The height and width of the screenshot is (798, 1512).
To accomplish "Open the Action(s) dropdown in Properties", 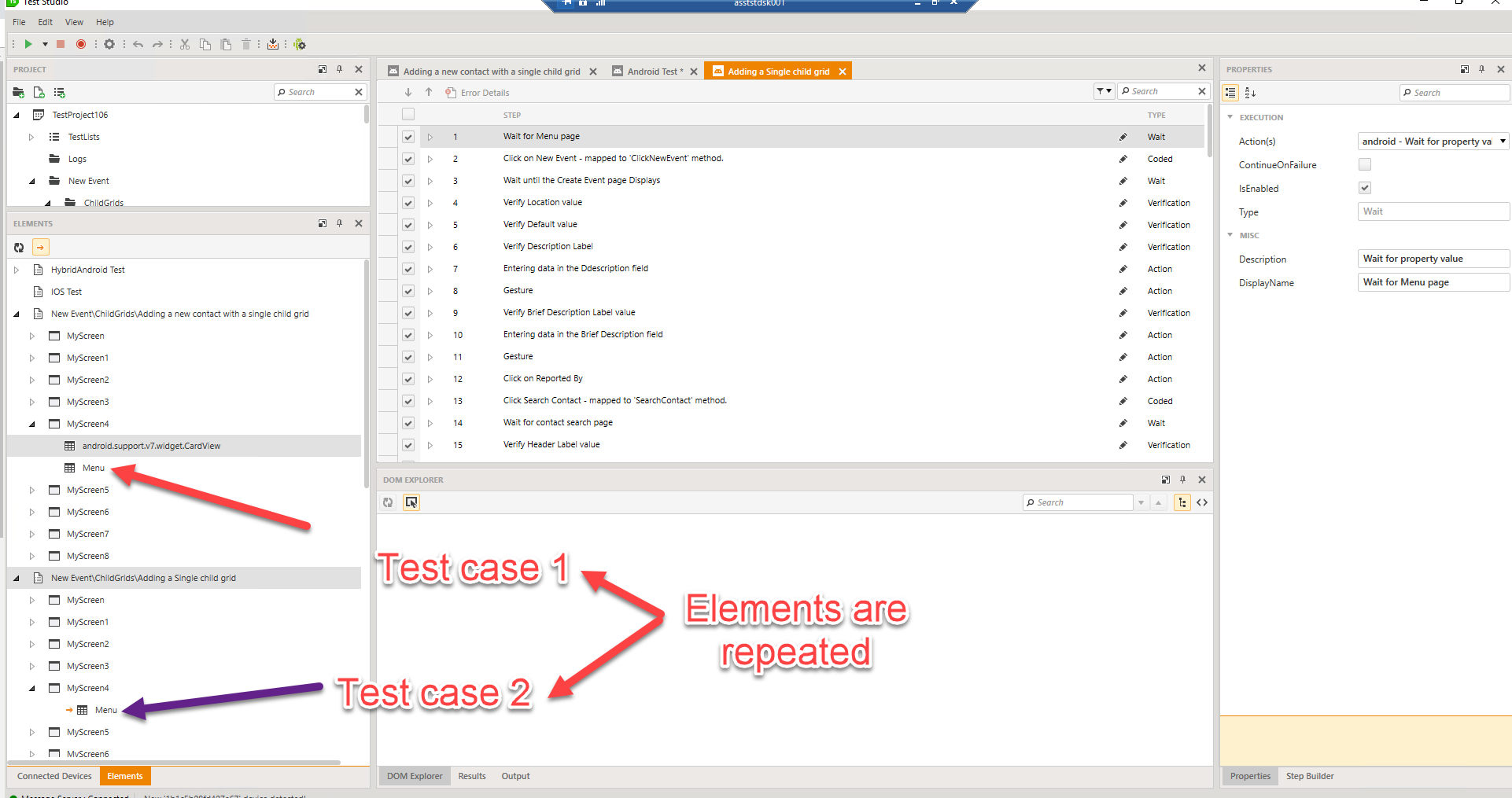I will tap(1503, 142).
